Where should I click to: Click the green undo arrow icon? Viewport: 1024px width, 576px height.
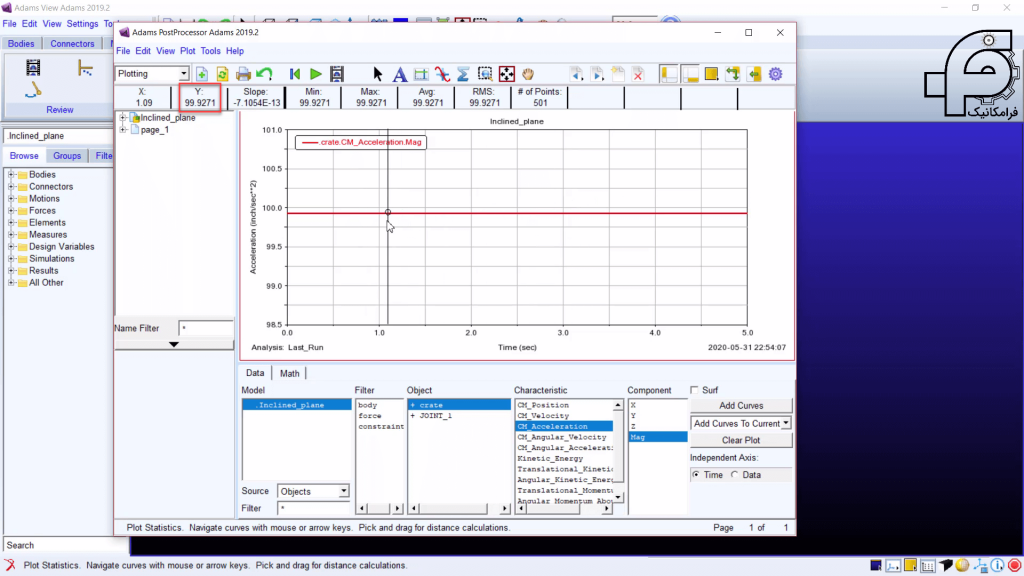264,74
